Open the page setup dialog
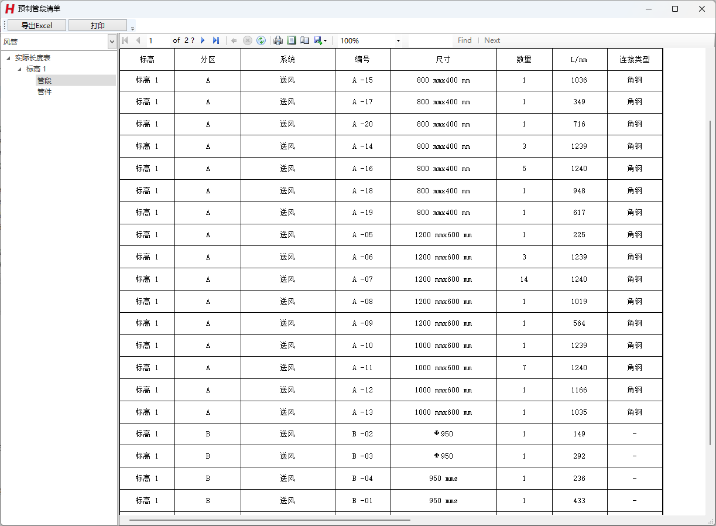716x526 pixels. point(304,41)
